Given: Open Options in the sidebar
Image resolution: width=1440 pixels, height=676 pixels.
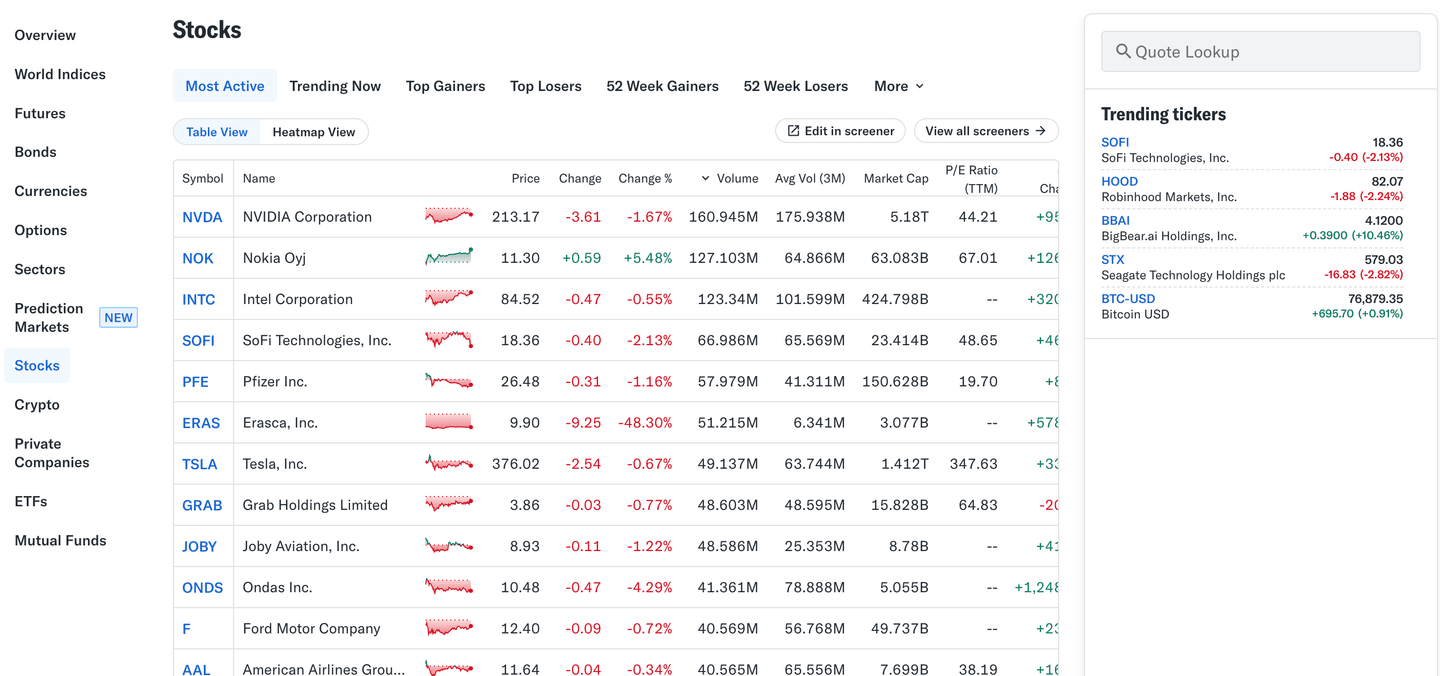Looking at the screenshot, I should click(x=40, y=230).
